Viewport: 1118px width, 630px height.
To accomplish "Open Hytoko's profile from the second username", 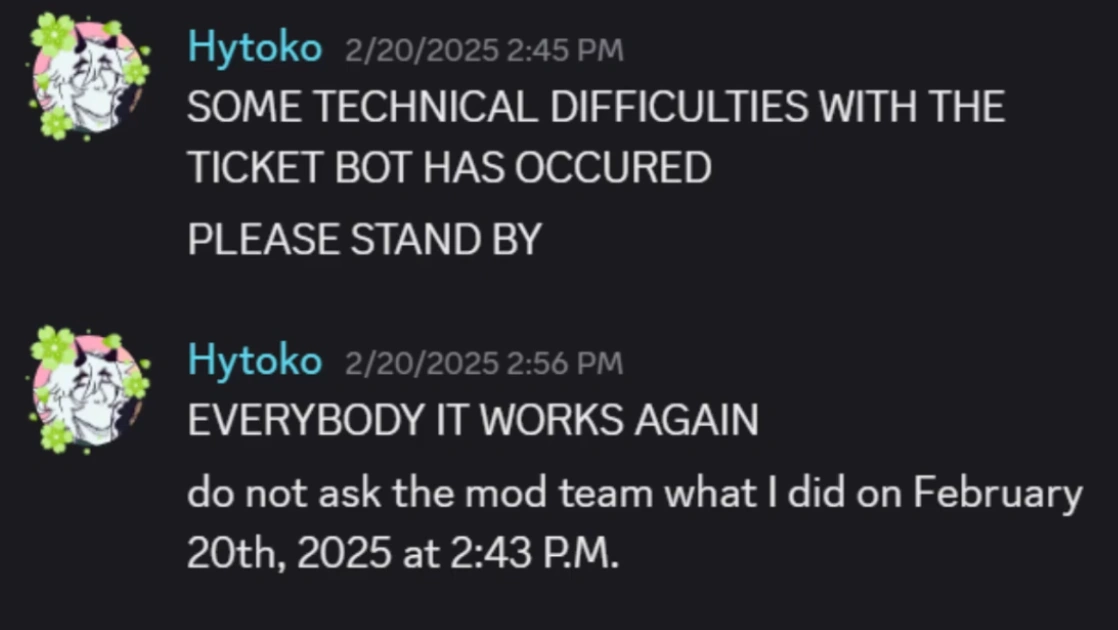I will (254, 360).
